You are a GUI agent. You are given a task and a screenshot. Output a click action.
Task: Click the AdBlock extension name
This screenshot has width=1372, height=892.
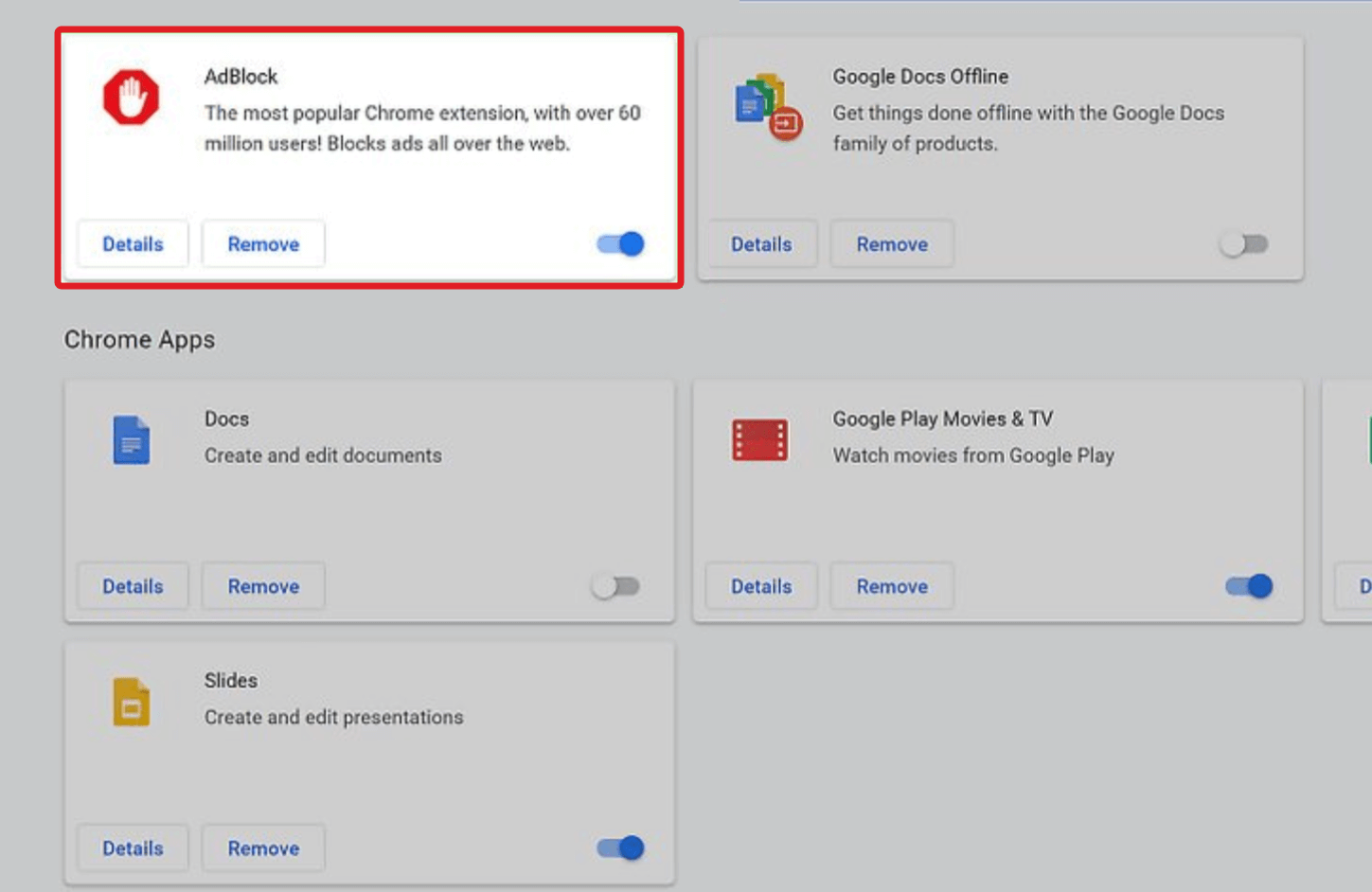[x=241, y=77]
